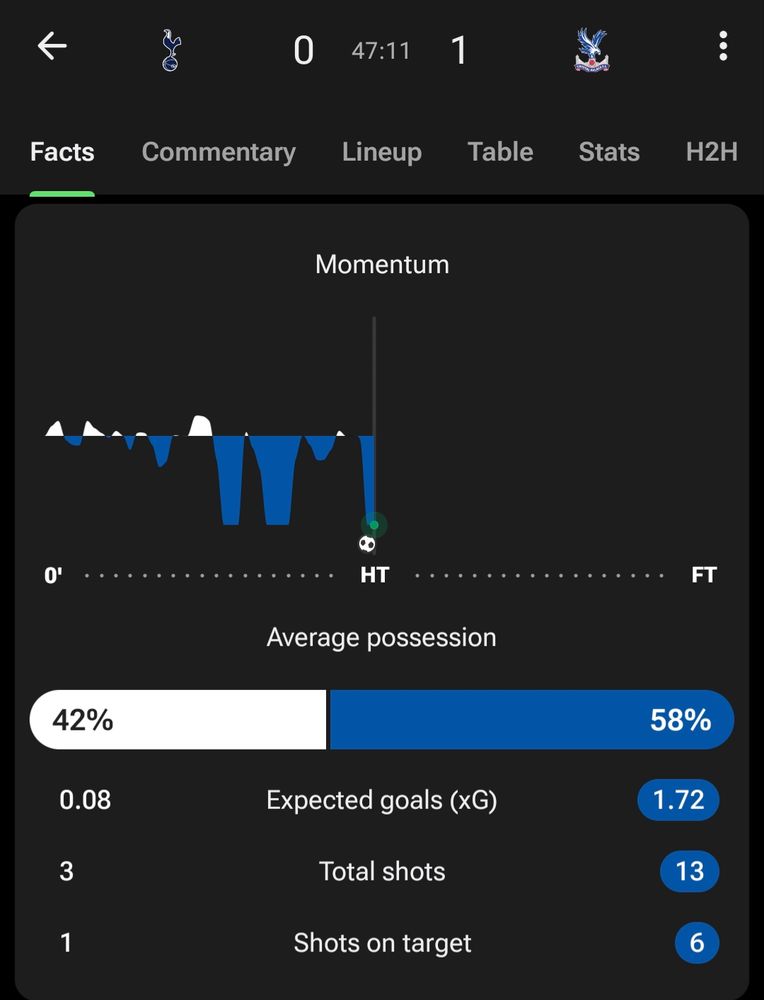Image resolution: width=764 pixels, height=1000 pixels.
Task: Tap the back arrow icon
Action: [x=52, y=47]
